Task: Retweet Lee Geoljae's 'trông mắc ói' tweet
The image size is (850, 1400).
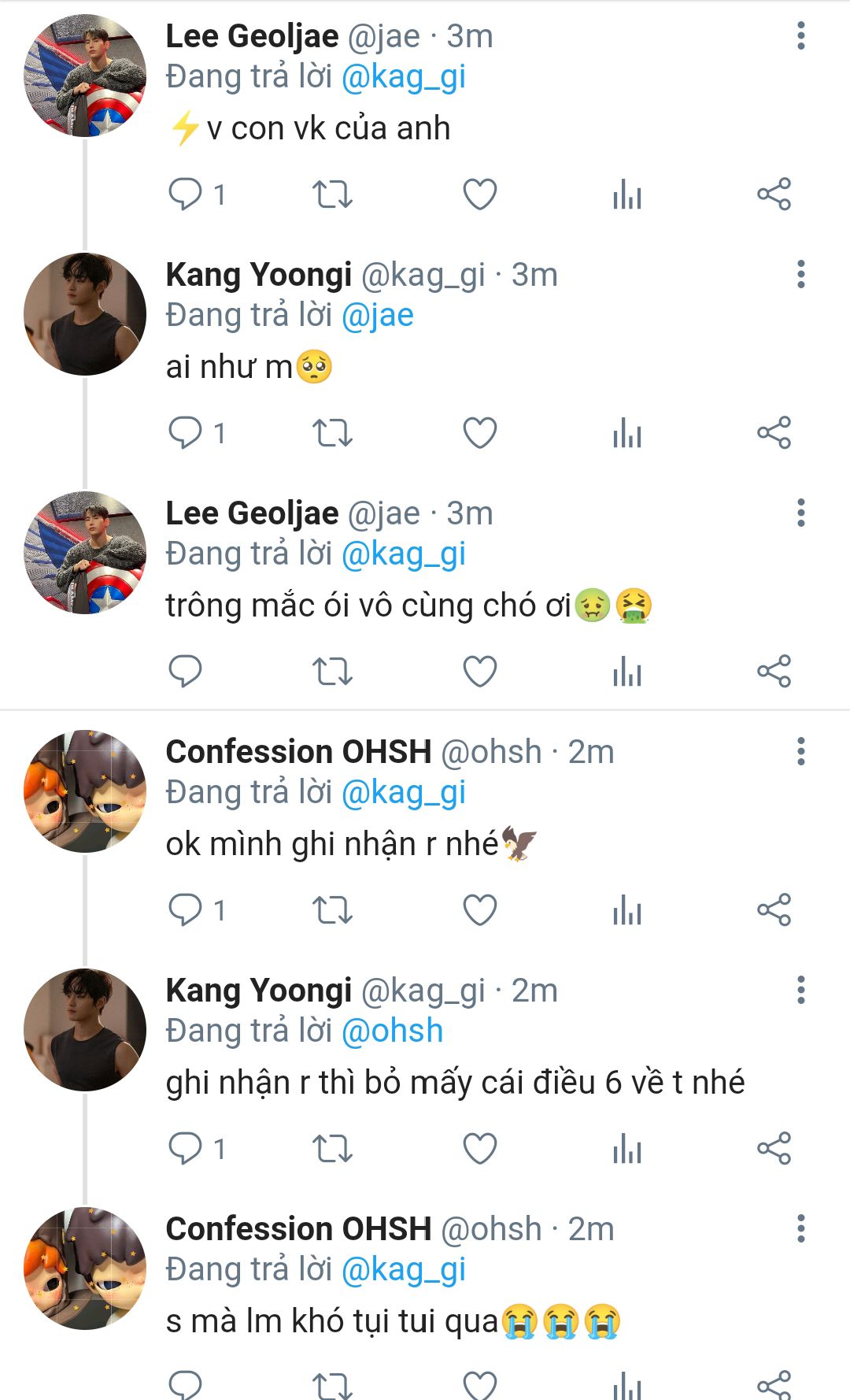Action: coord(332,672)
